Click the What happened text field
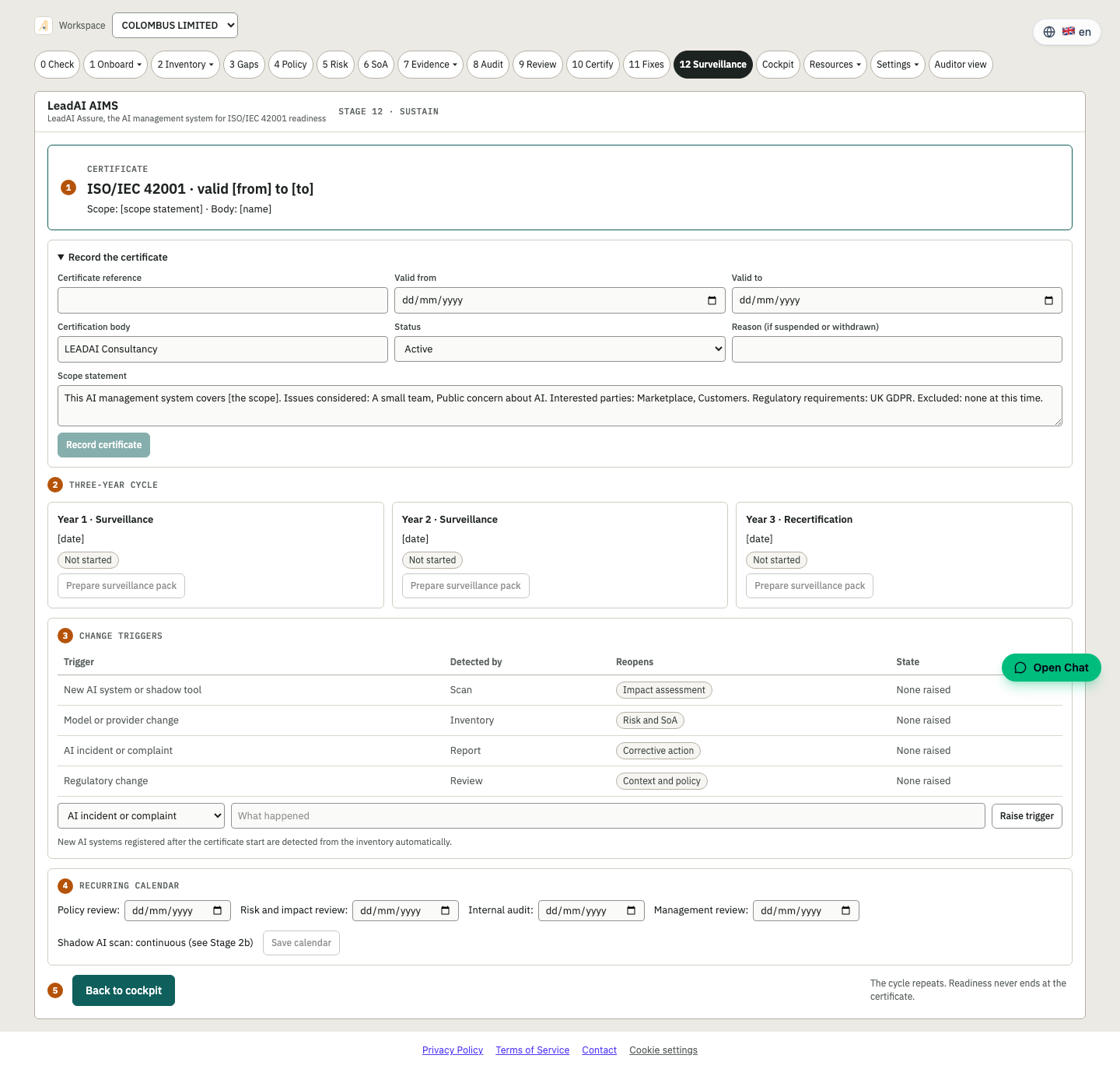Viewport: 1120px width, 1069px height. point(608,816)
